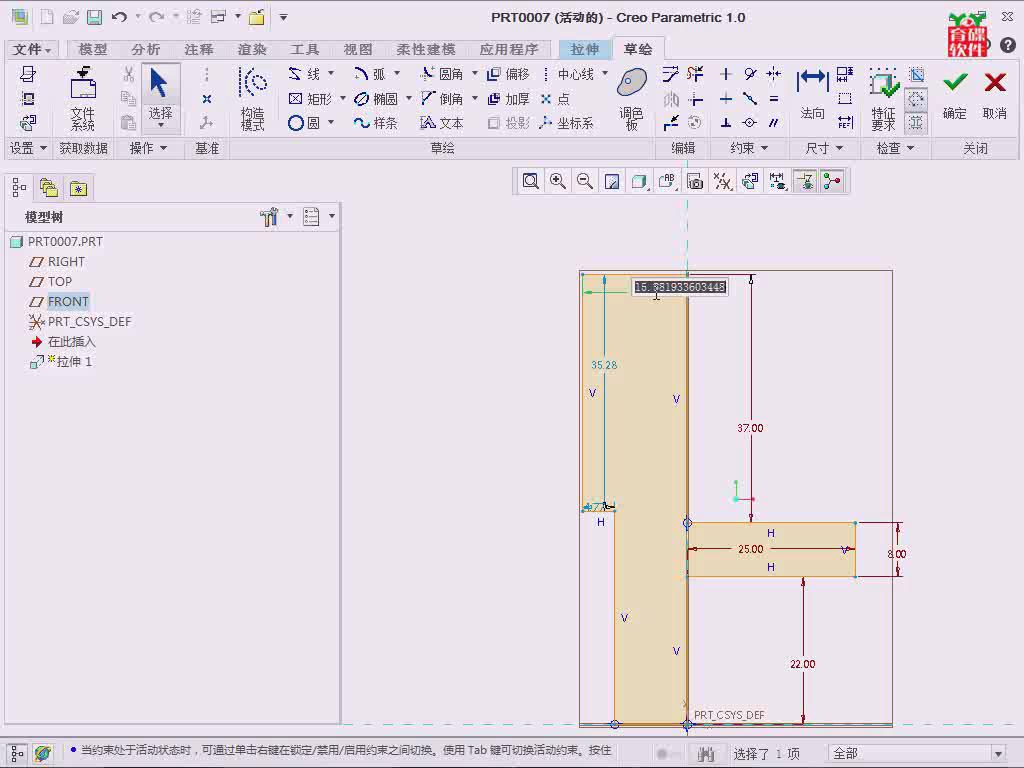Select the Arc (弧) sketch tool
Image resolution: width=1024 pixels, height=768 pixels.
[x=370, y=74]
